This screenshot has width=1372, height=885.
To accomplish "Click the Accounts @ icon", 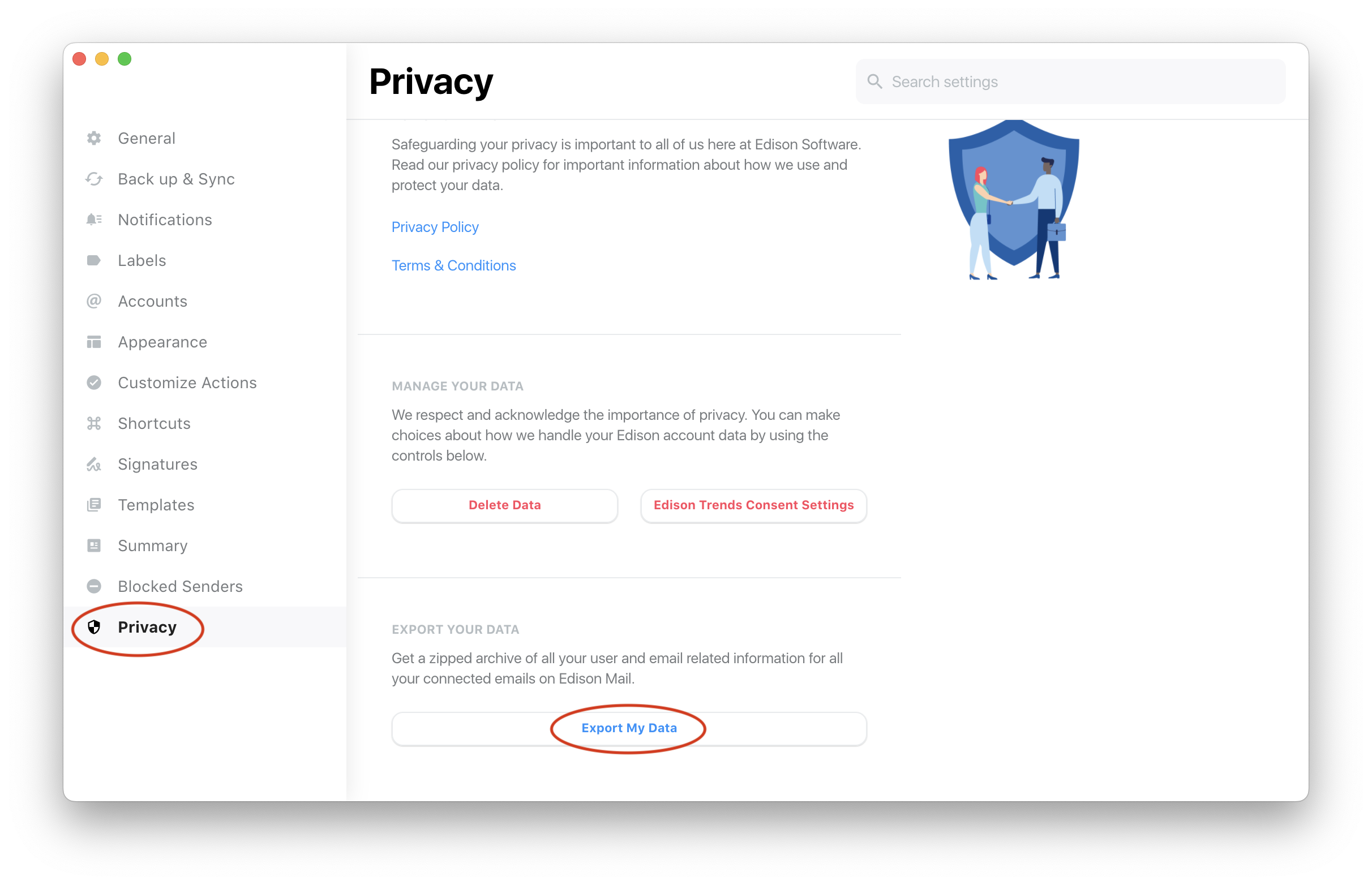I will tap(94, 302).
